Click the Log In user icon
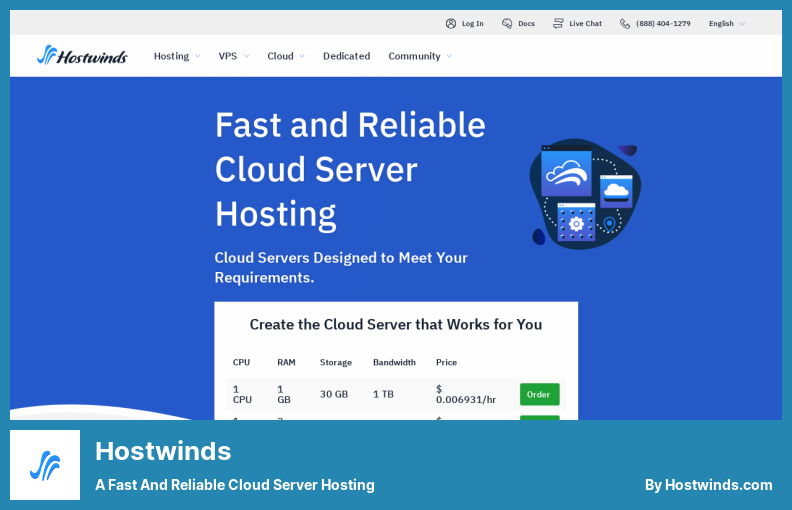Viewport: 792px width, 510px height. tap(451, 23)
